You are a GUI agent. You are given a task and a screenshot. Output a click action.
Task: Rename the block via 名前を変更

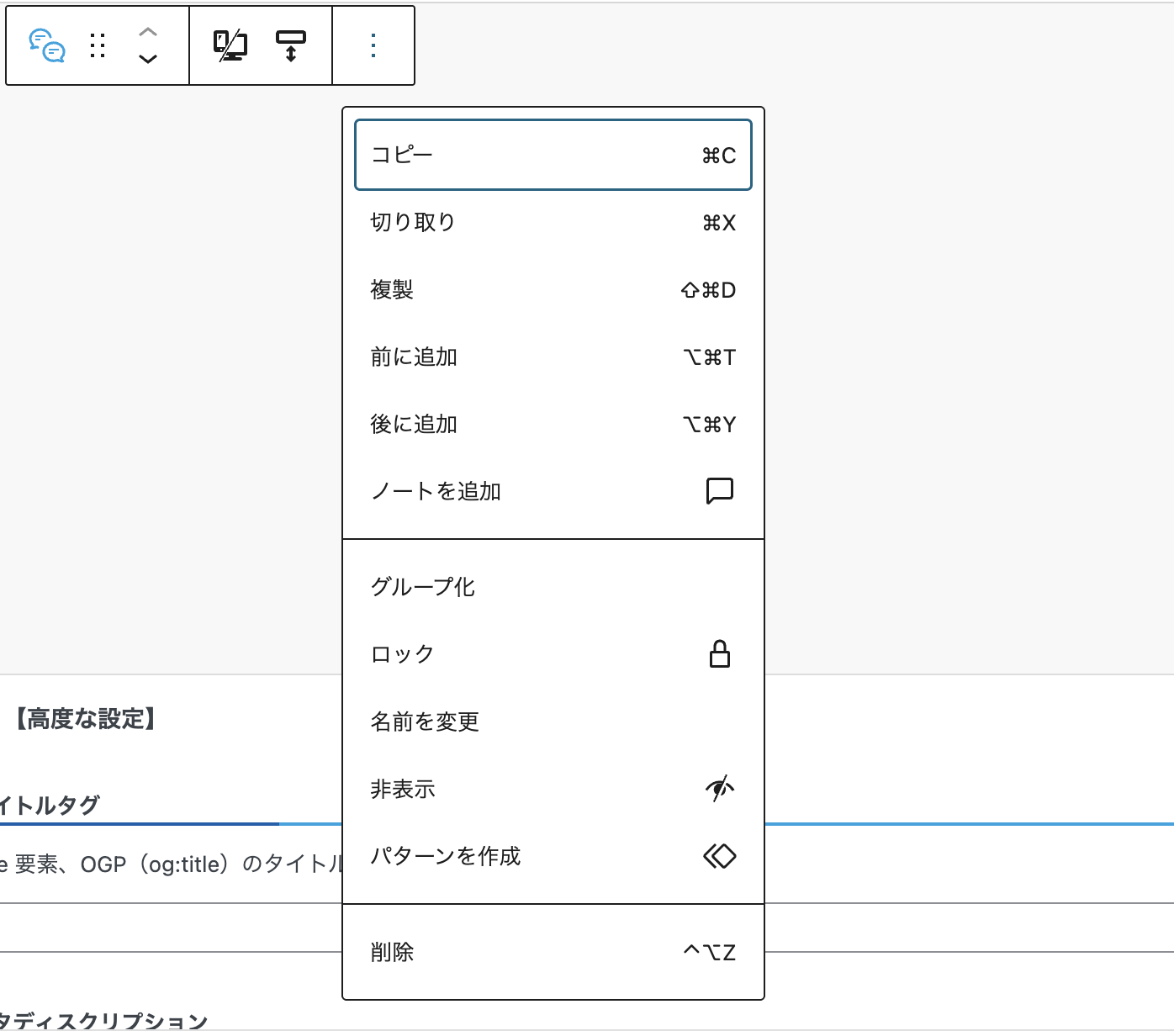553,721
